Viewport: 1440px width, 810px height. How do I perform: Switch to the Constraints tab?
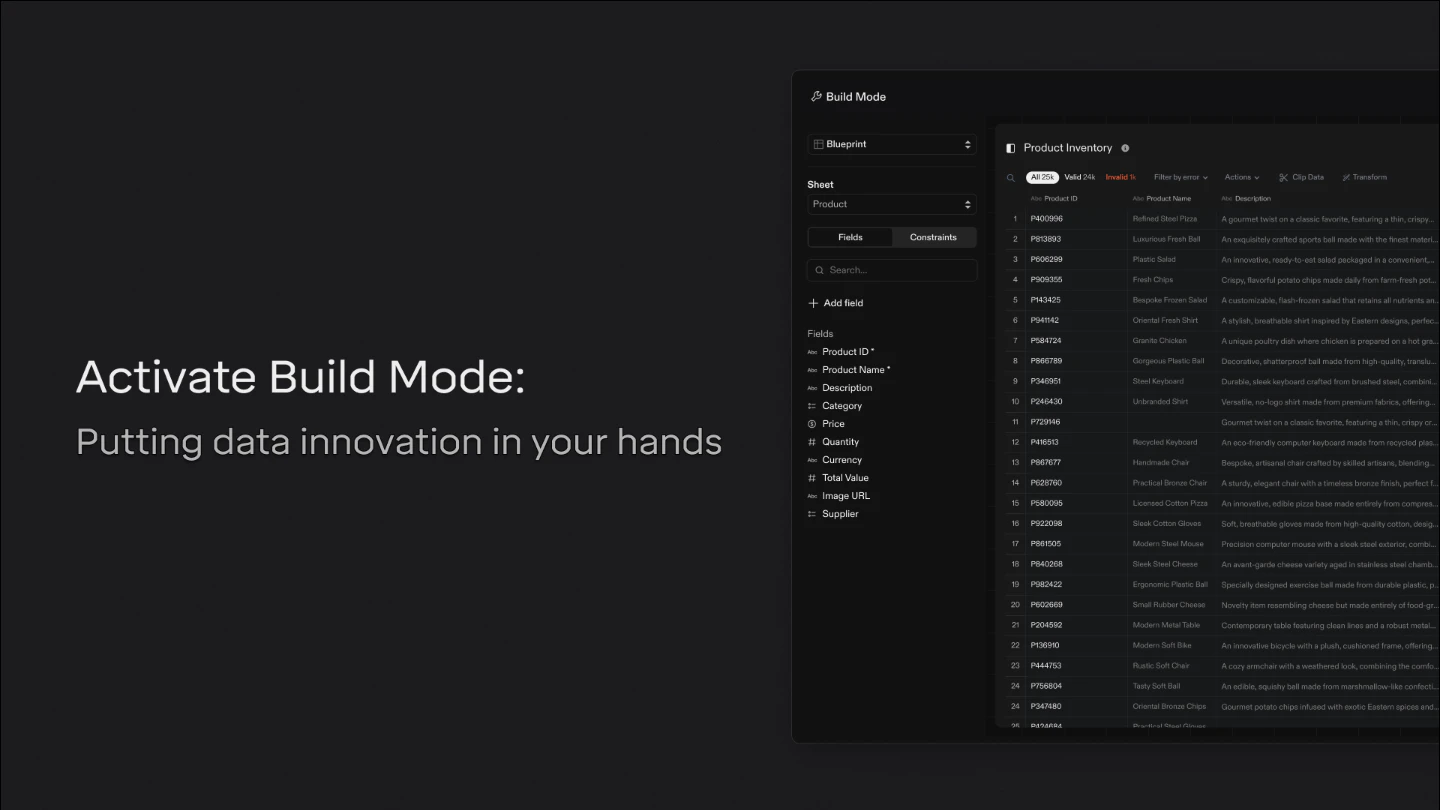tap(933, 237)
